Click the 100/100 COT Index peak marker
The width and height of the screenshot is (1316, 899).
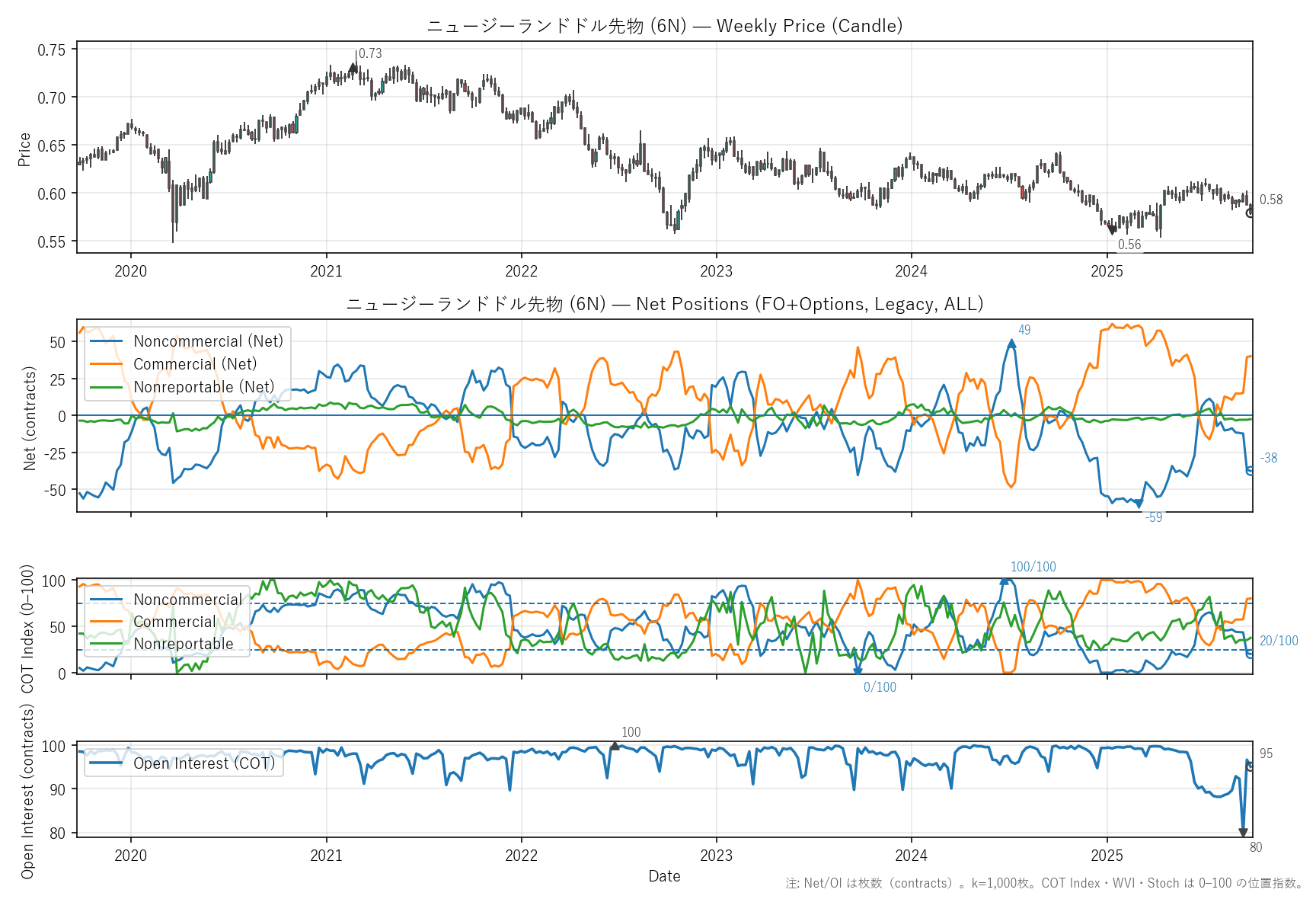(x=1004, y=581)
